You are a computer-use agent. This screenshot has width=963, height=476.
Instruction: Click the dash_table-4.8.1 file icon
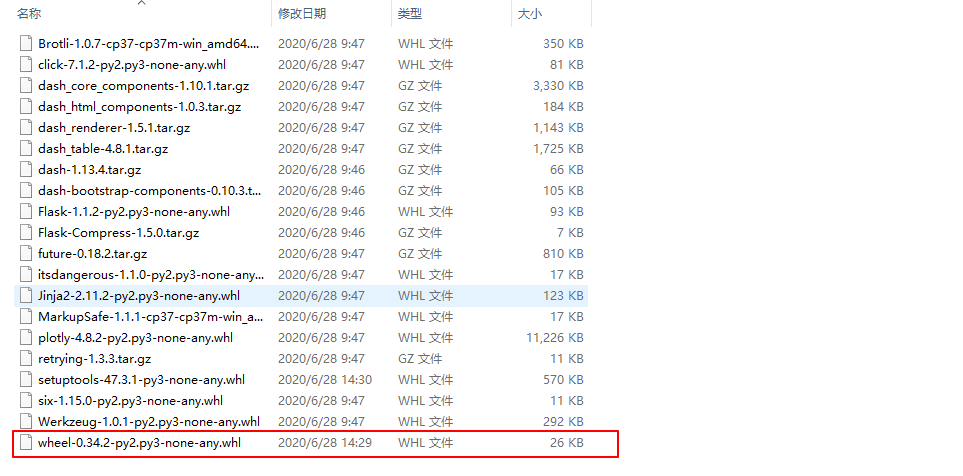(25, 149)
